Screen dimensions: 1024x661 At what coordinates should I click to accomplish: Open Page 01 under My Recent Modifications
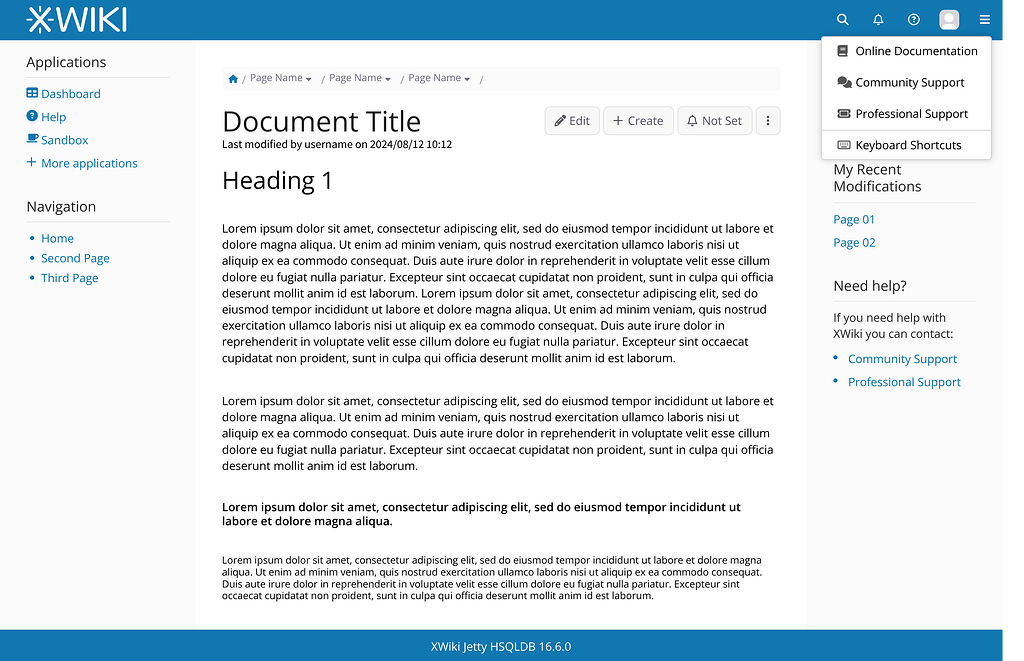(853, 219)
